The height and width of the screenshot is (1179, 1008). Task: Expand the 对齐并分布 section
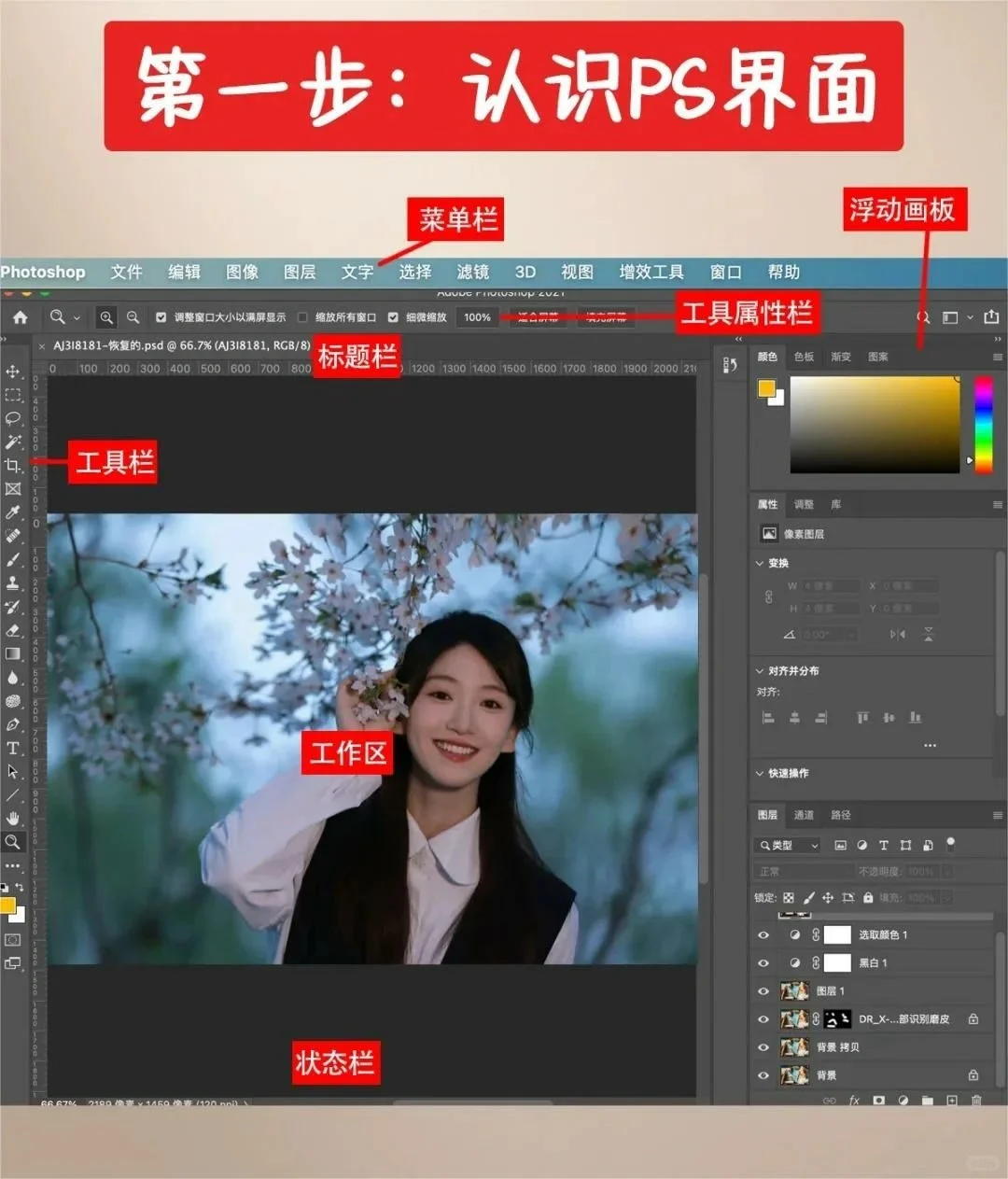(x=759, y=670)
